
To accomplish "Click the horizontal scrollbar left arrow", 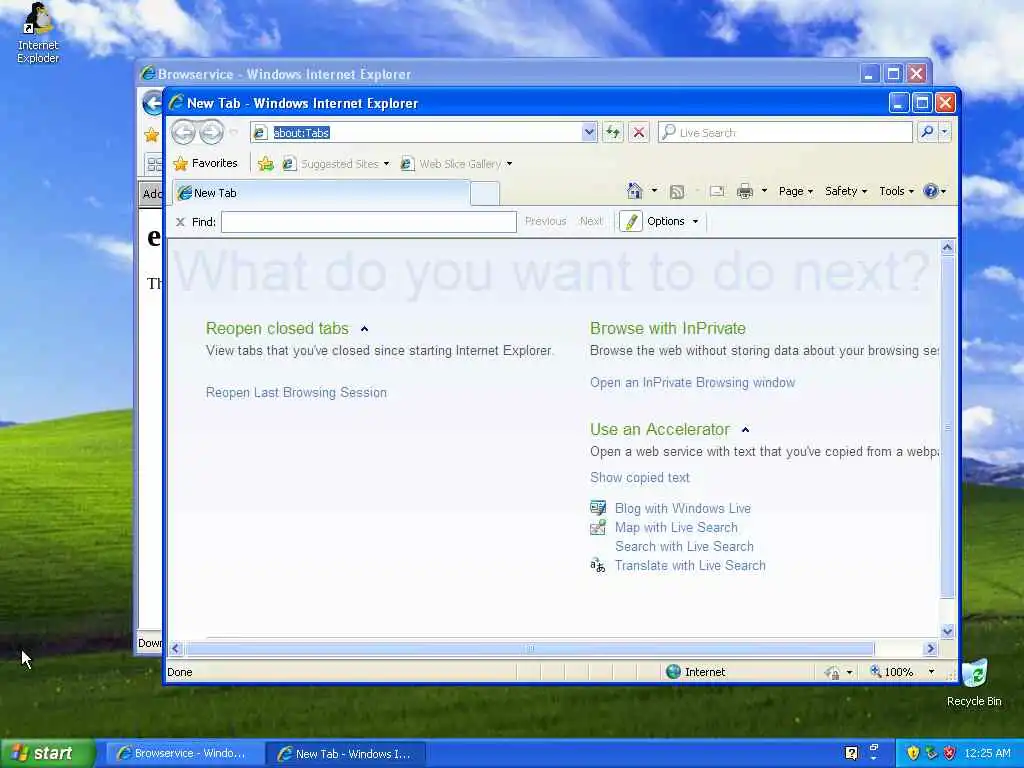I will (x=175, y=648).
